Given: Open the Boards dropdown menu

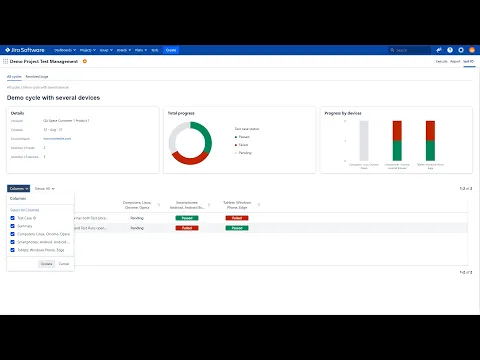Looking at the screenshot, I should click(x=124, y=50).
